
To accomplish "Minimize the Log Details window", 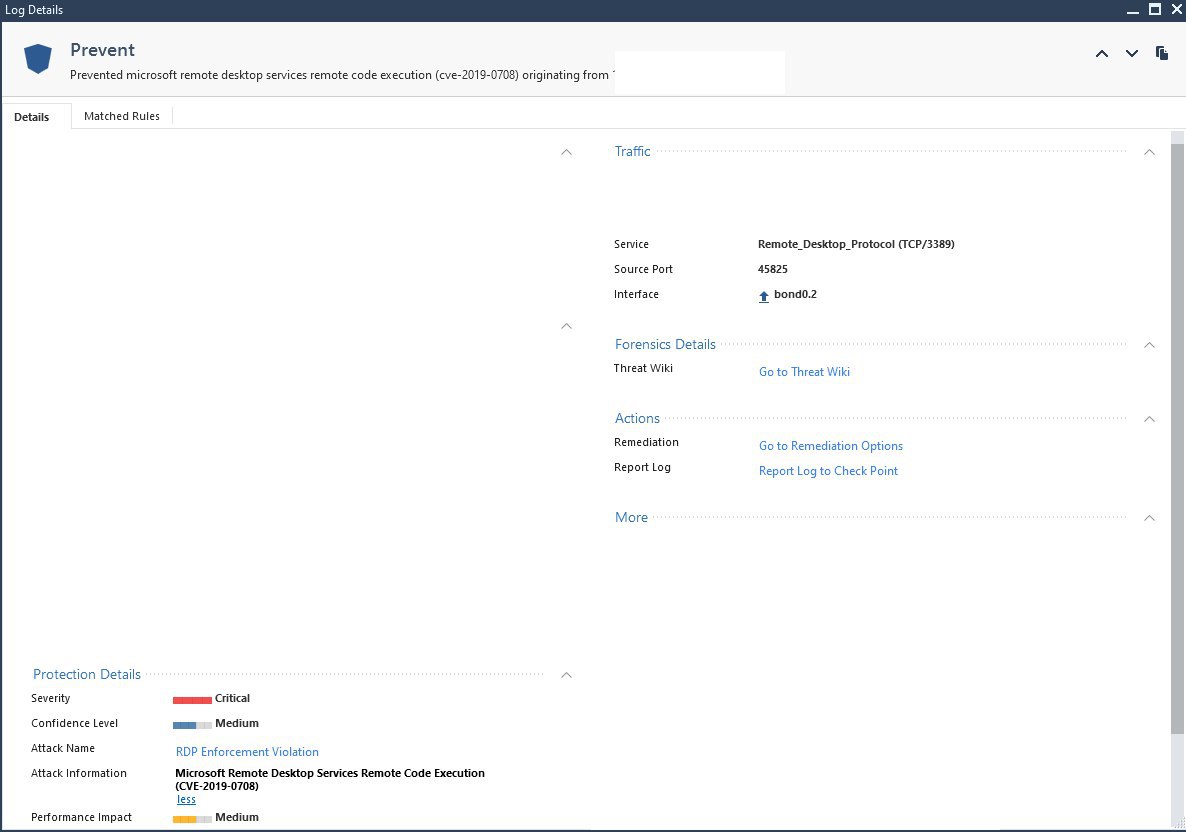I will (1132, 10).
